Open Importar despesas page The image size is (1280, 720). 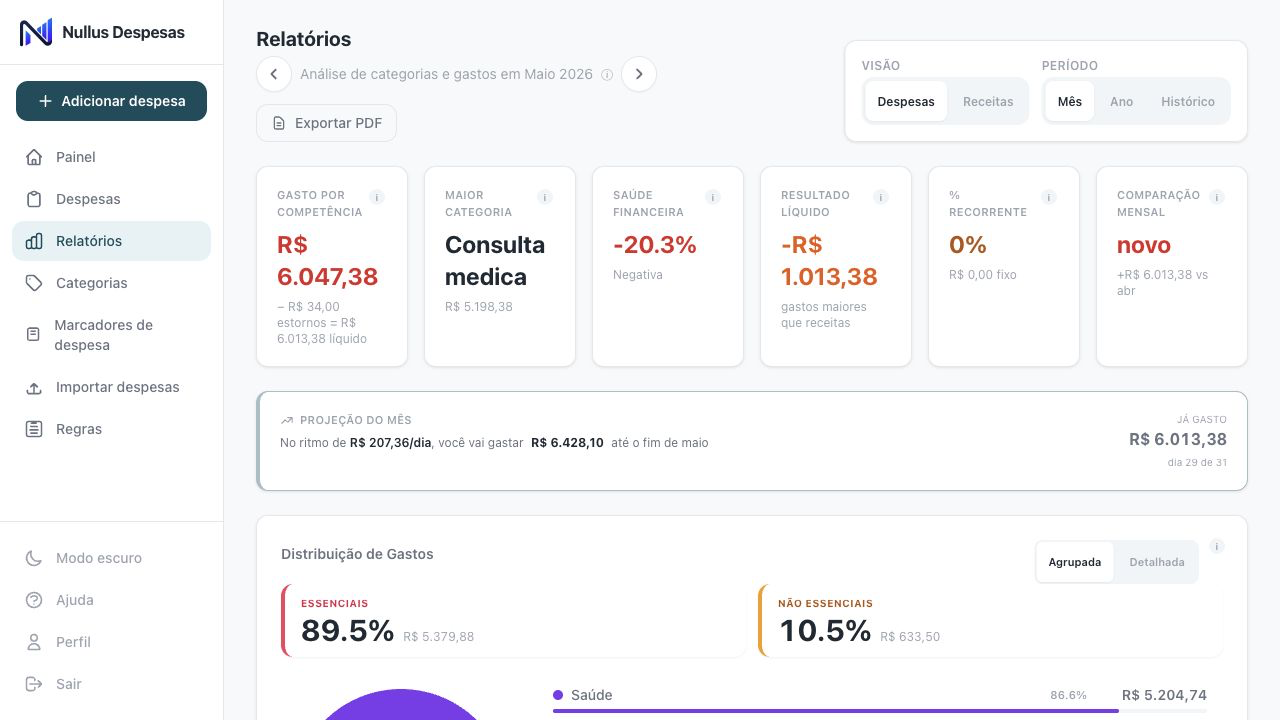[x=112, y=387]
